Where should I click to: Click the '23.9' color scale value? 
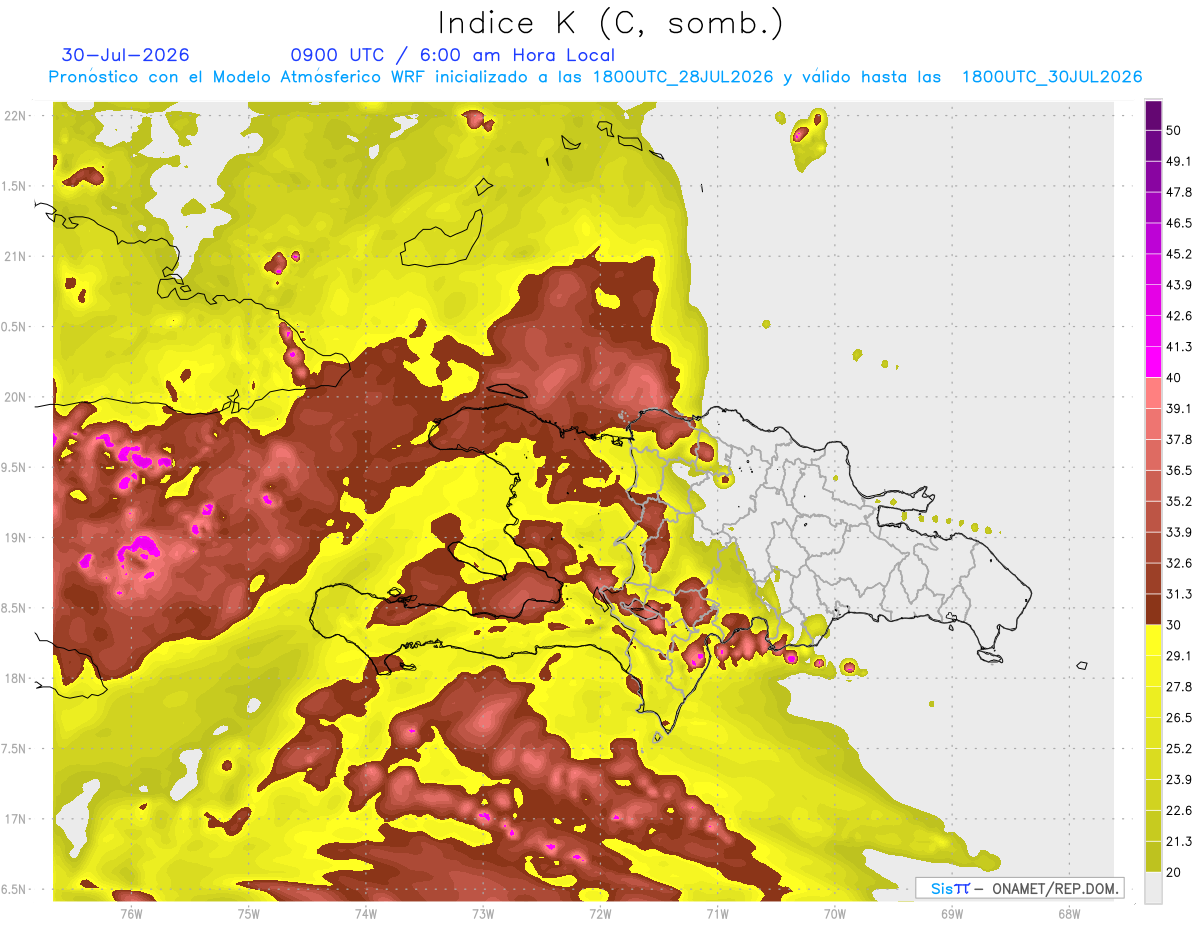point(1179,781)
